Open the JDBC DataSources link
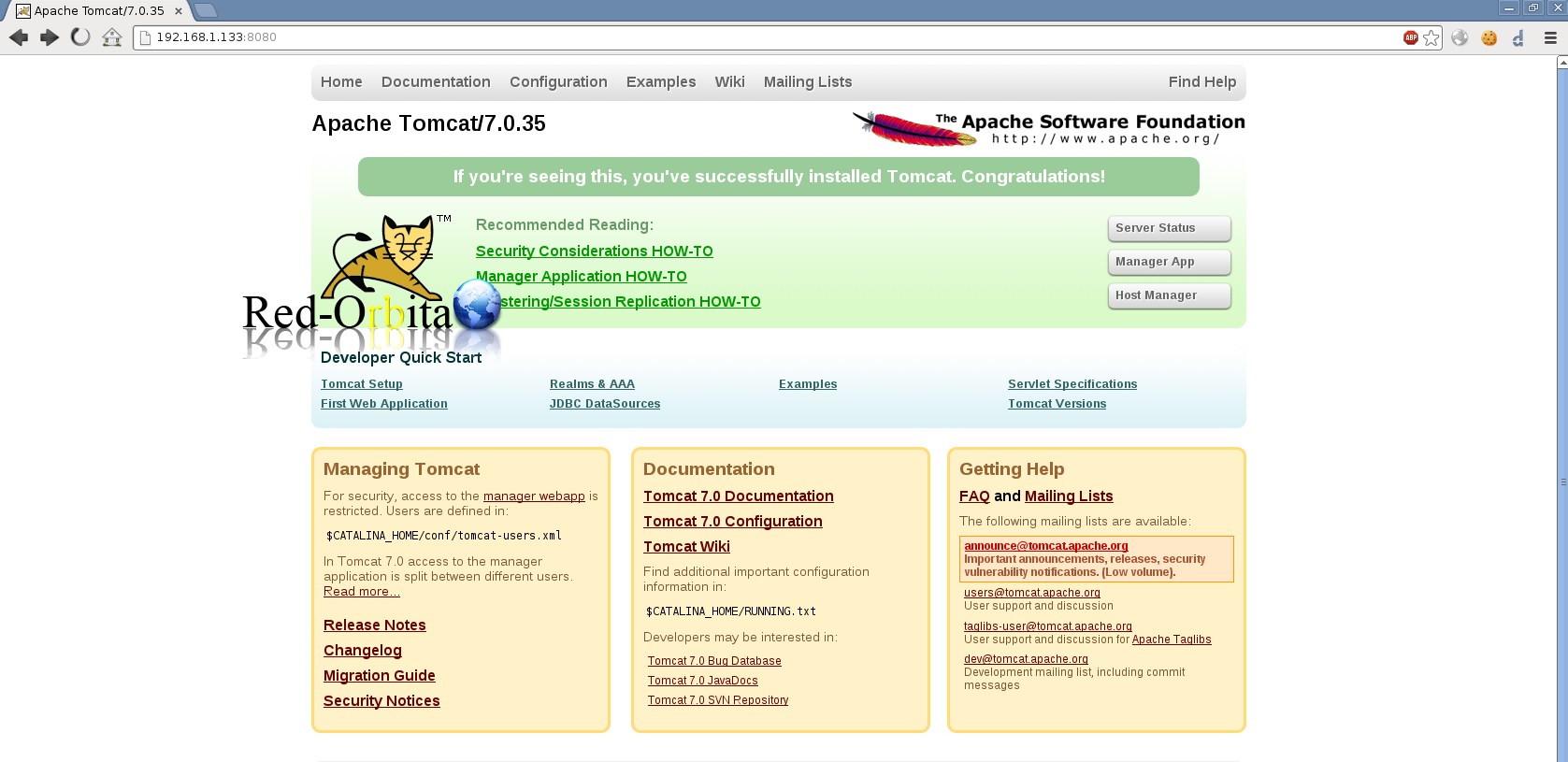Viewport: 1568px width, 762px height. click(x=605, y=404)
